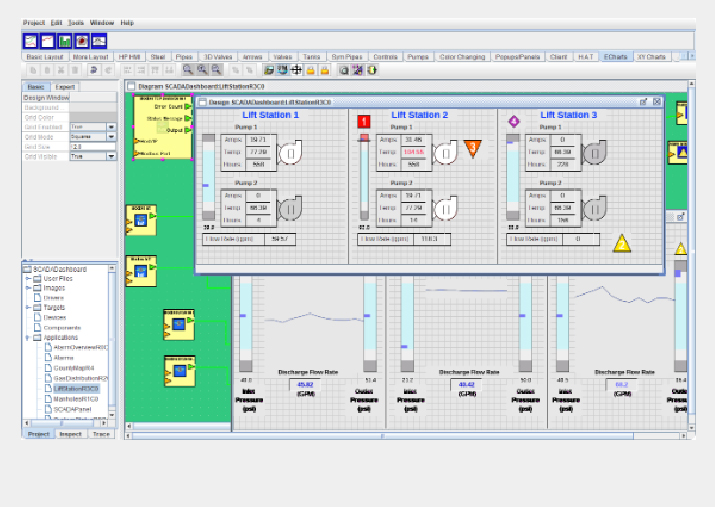Open the Grid Finished dropdown

pyautogui.click(x=111, y=127)
